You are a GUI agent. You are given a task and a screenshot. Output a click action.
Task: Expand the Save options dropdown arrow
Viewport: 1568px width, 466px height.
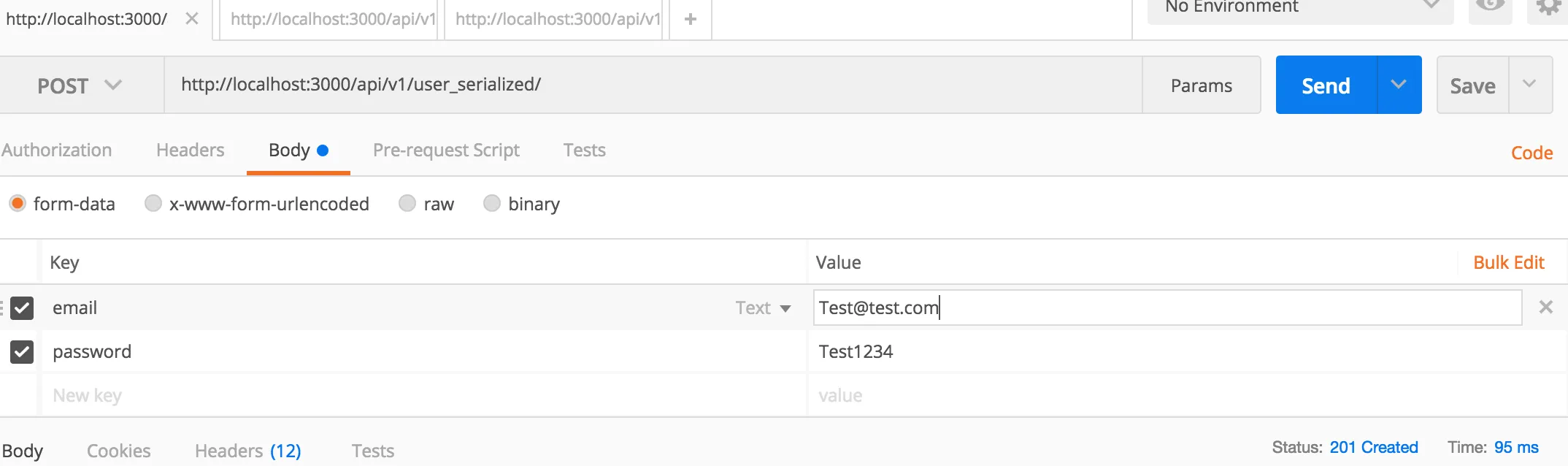(x=1529, y=85)
